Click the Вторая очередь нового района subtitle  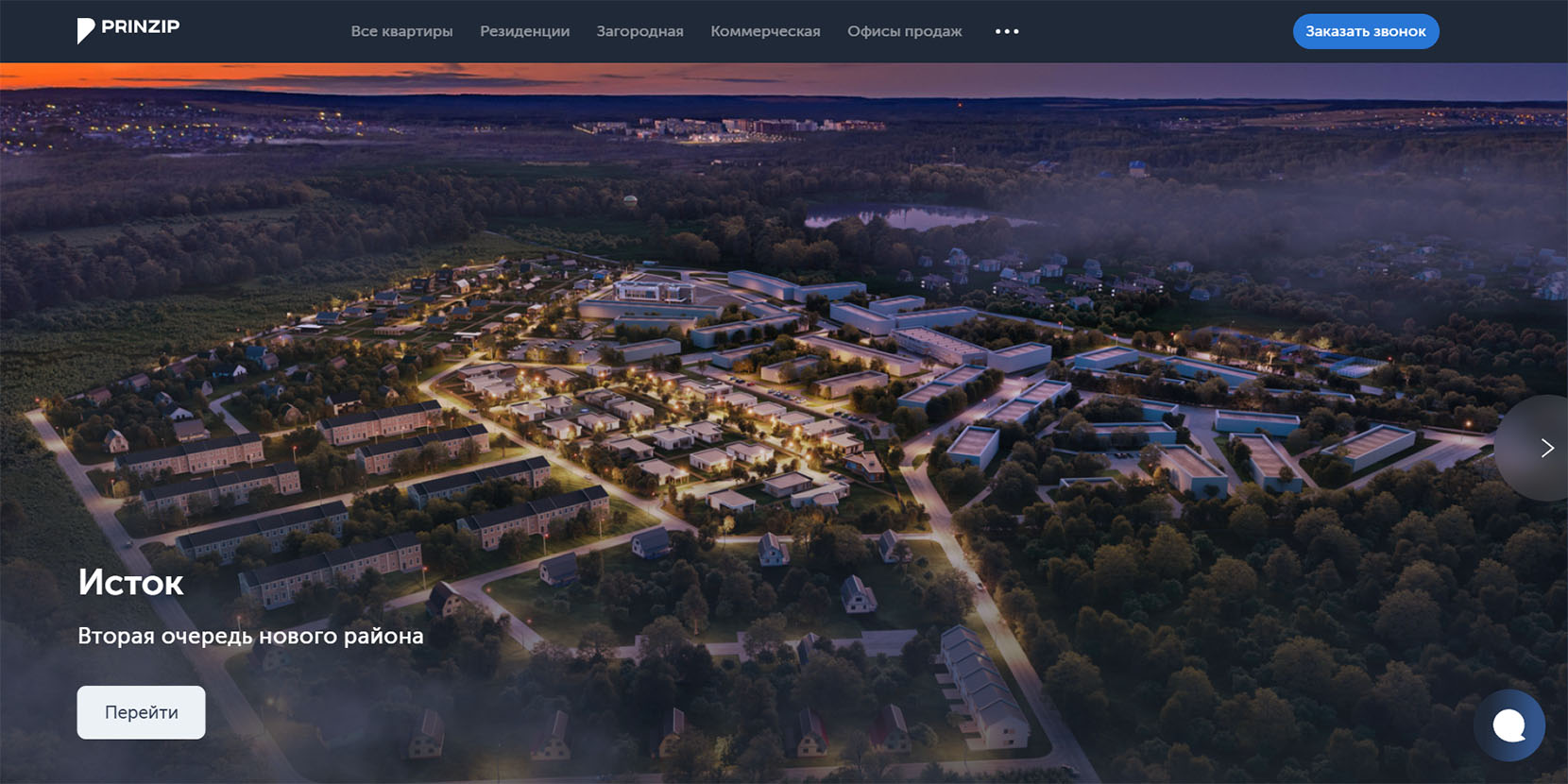point(250,636)
